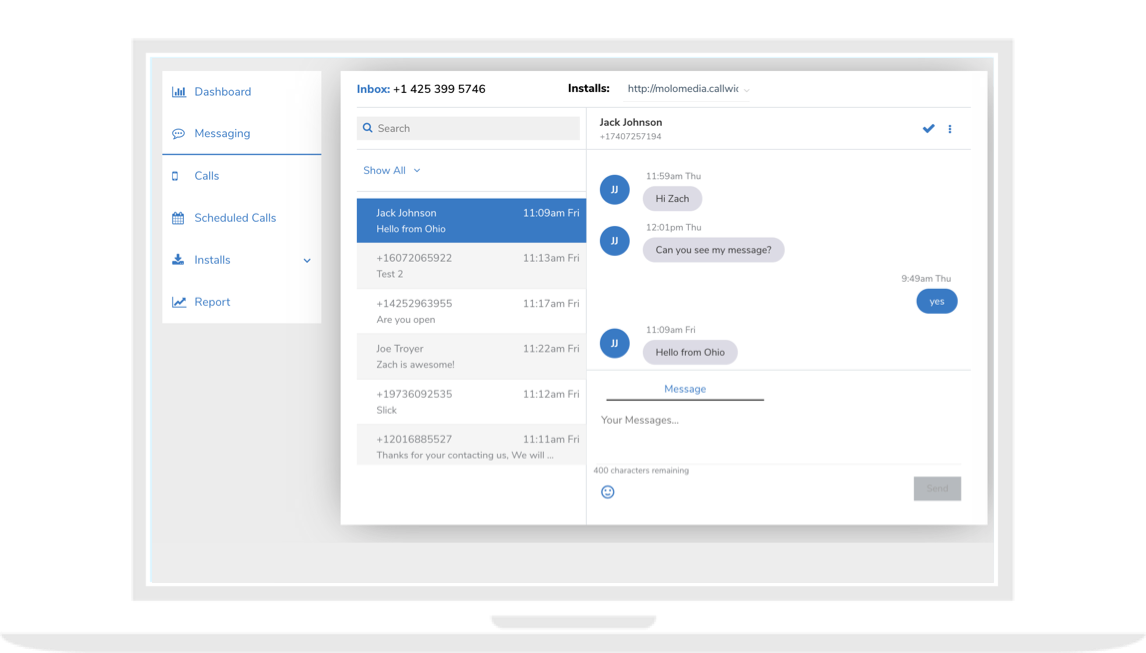
Task: Expand the Installs submenu chevron
Action: (x=307, y=261)
